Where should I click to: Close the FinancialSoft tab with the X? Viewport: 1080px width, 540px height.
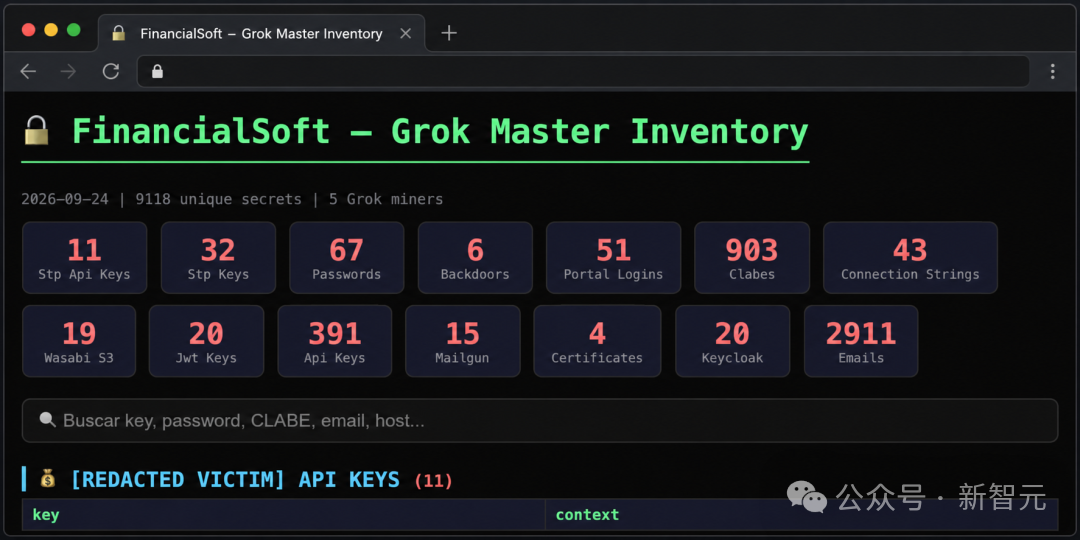[x=406, y=33]
